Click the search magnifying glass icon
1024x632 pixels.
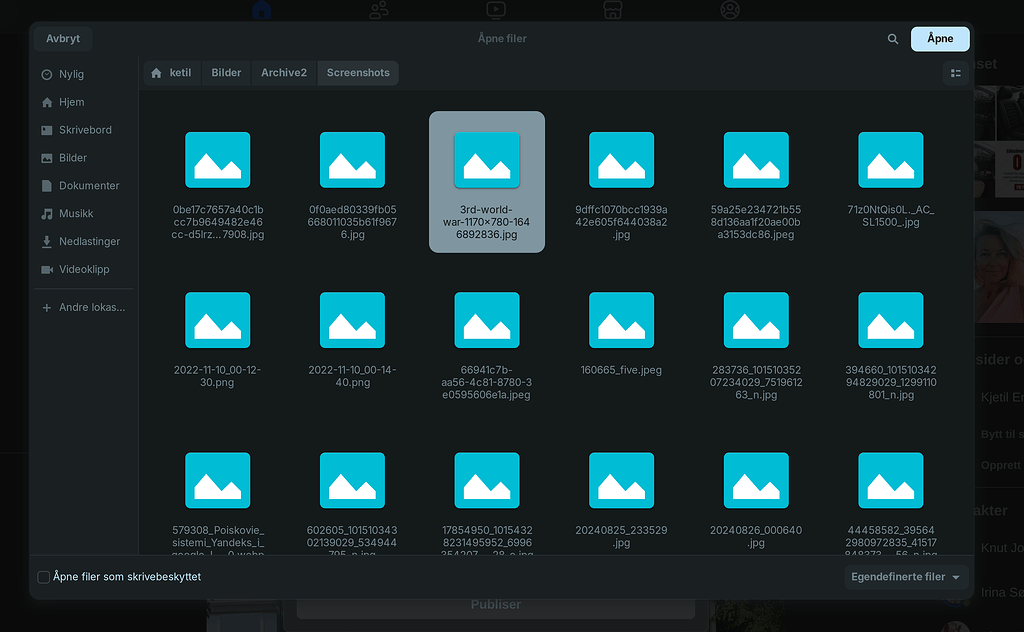pyautogui.click(x=893, y=38)
